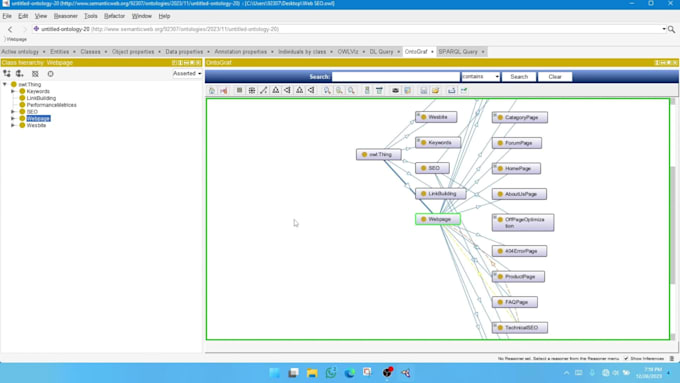Click the third magnifier zoom icon

click(x=351, y=90)
